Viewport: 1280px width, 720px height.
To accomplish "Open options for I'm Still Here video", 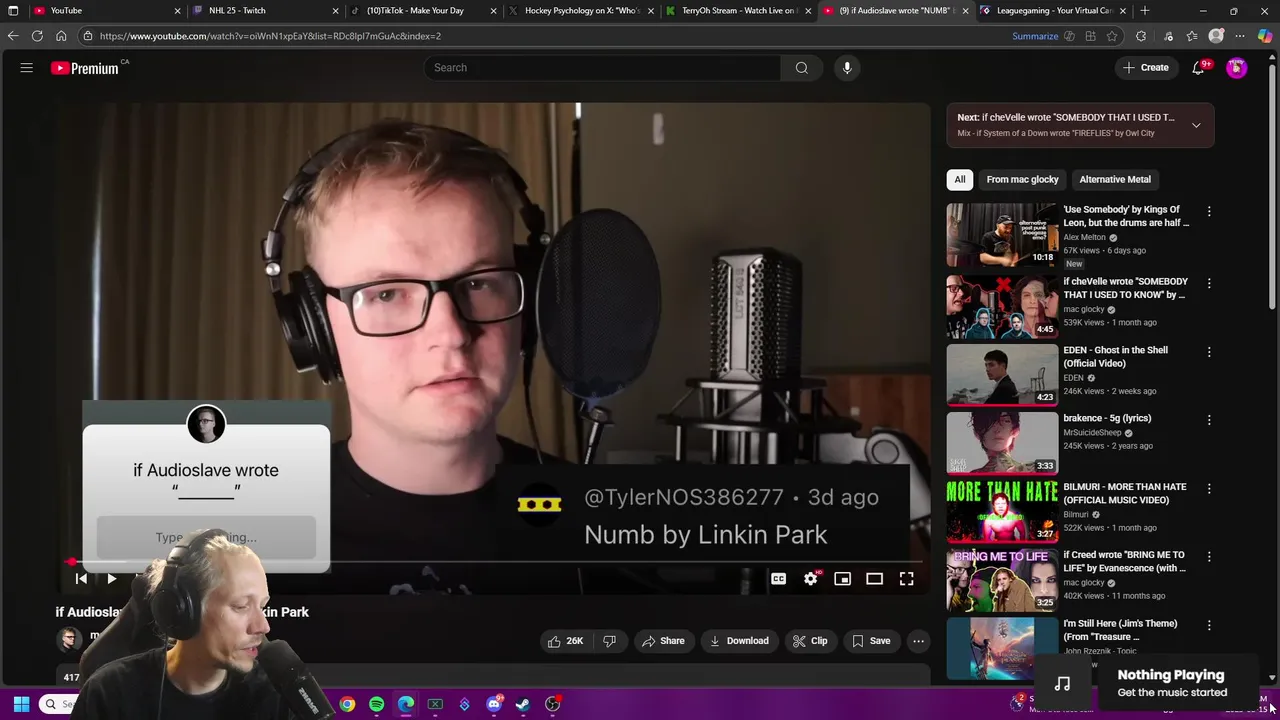I will coord(1209,625).
